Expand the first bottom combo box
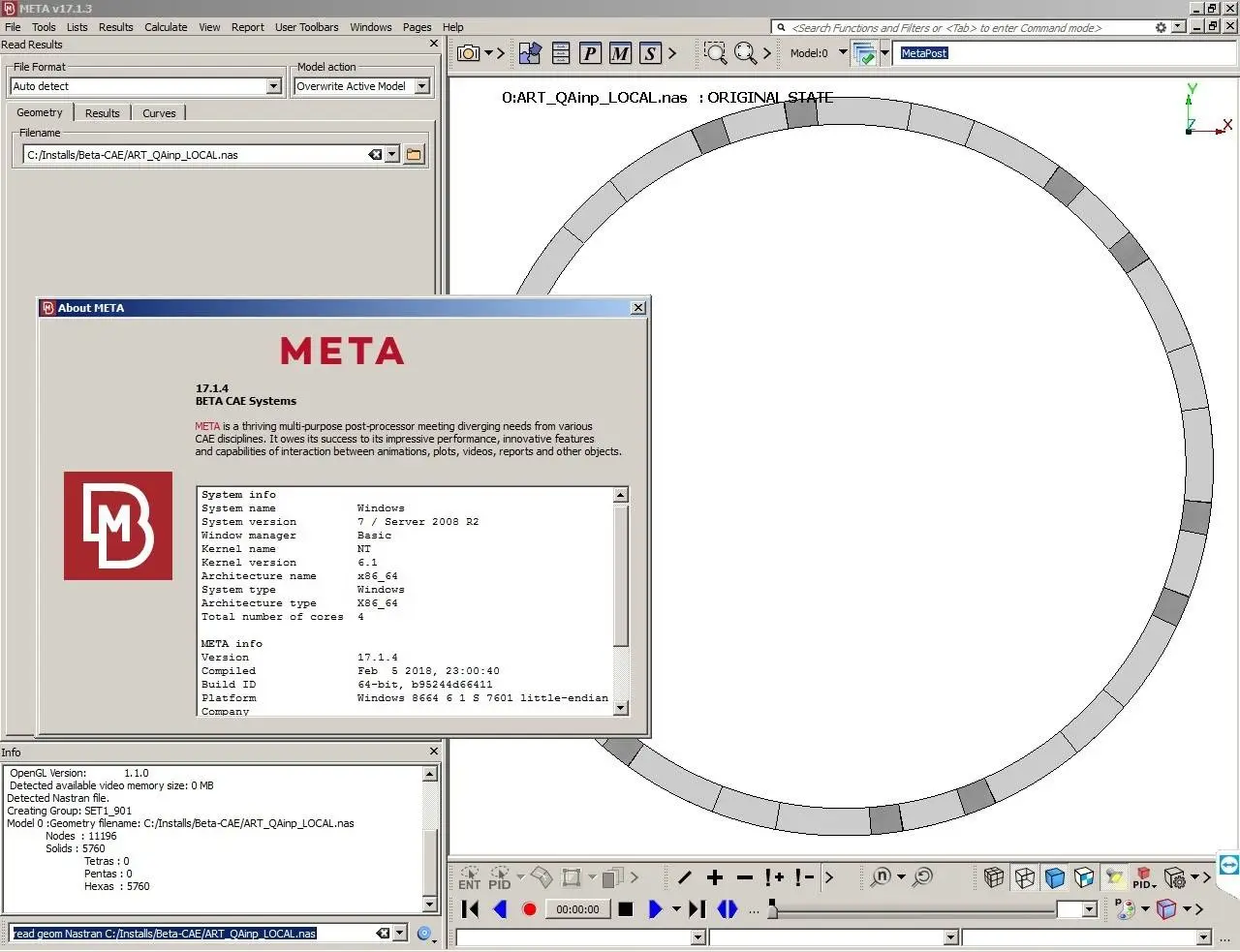1240x952 pixels. click(x=697, y=937)
